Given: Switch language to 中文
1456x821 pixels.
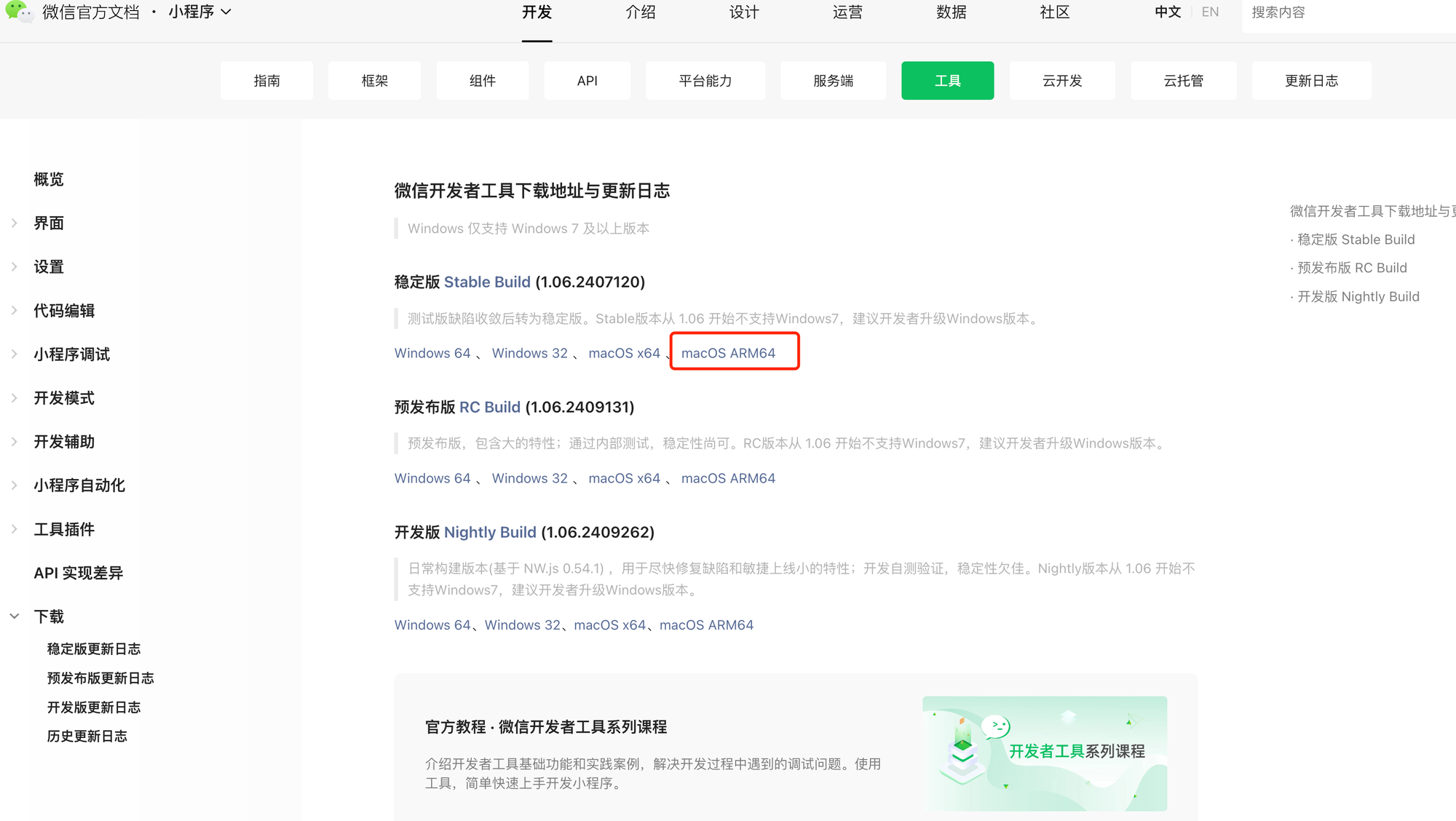Looking at the screenshot, I should click(1168, 12).
